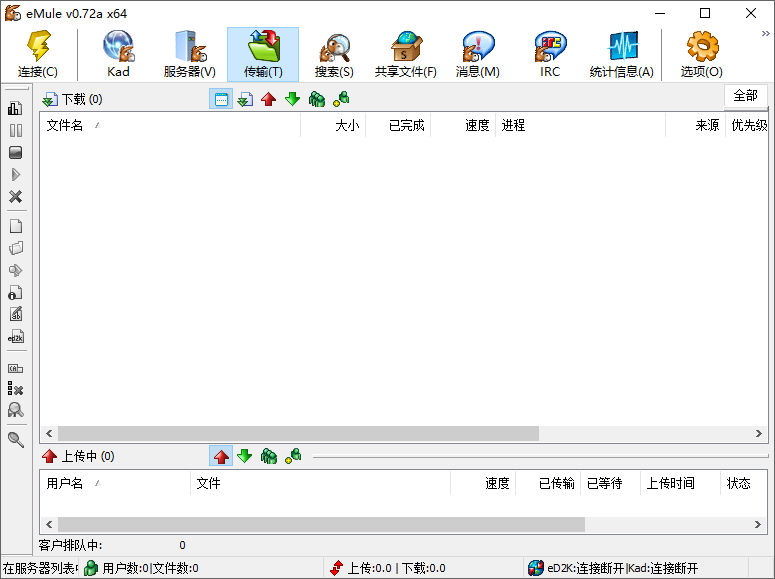
Task: Click upload list right scroll arrow
Action: 758,525
